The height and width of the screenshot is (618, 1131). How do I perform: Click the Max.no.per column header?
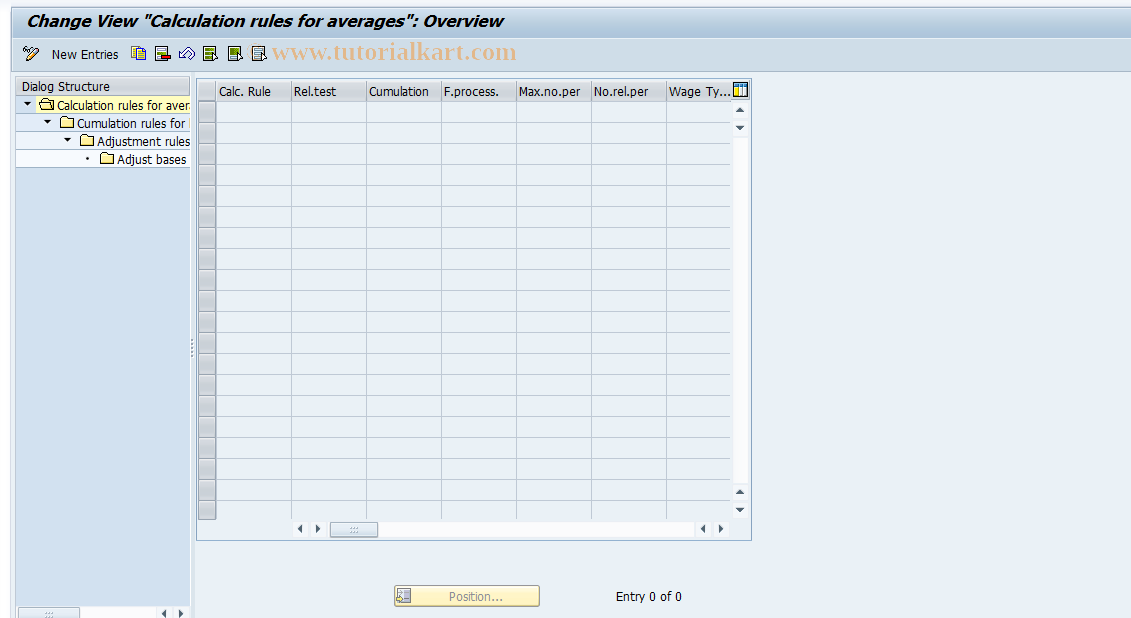tap(554, 92)
